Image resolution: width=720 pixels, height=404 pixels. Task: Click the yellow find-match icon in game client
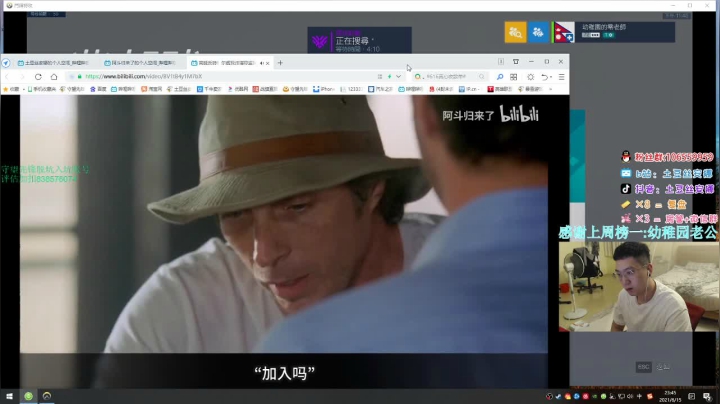click(x=515, y=32)
